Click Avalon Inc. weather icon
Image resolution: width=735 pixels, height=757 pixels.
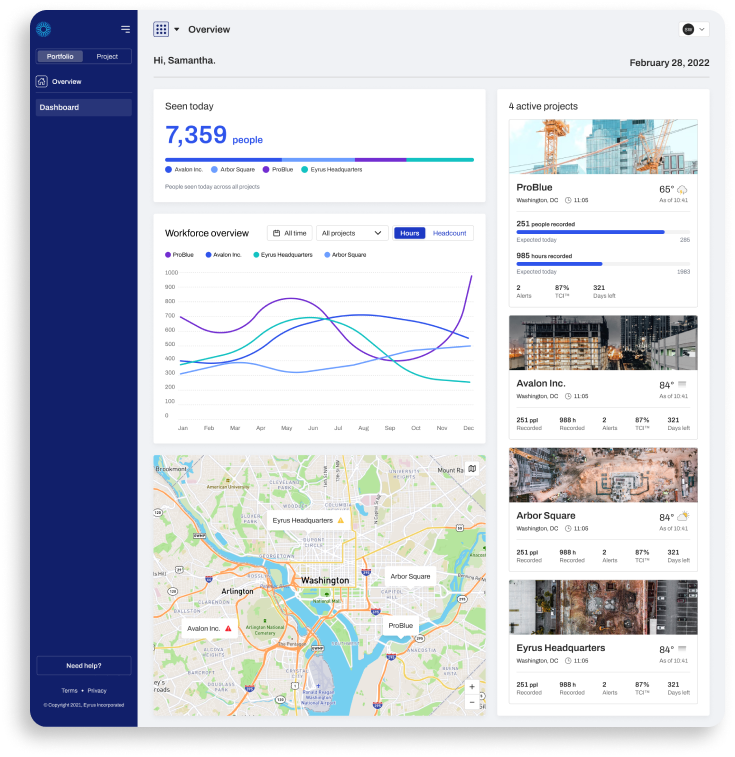[682, 384]
